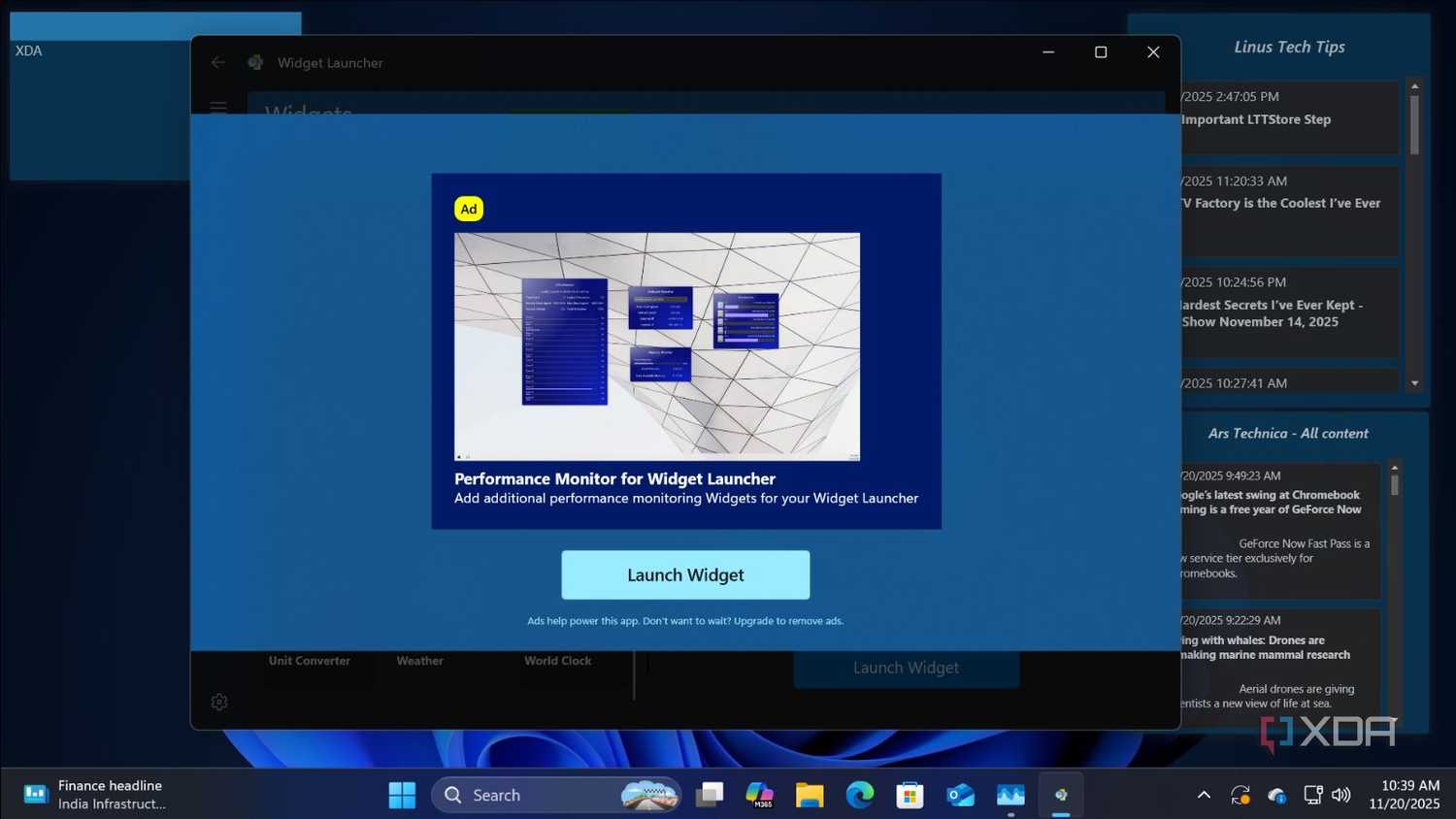The height and width of the screenshot is (819, 1456).
Task: Click the yellow Ad badge
Action: click(x=469, y=209)
